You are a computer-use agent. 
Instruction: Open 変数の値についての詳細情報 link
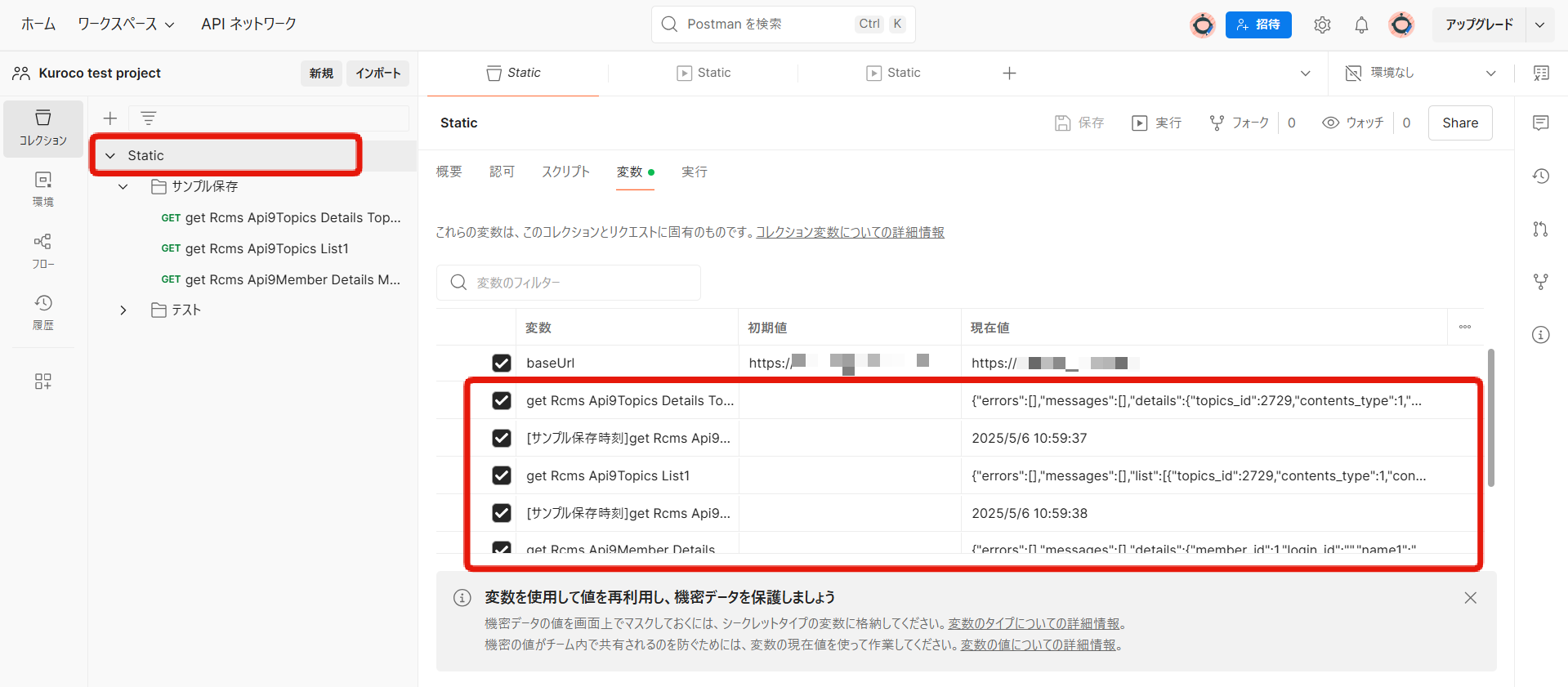1038,645
